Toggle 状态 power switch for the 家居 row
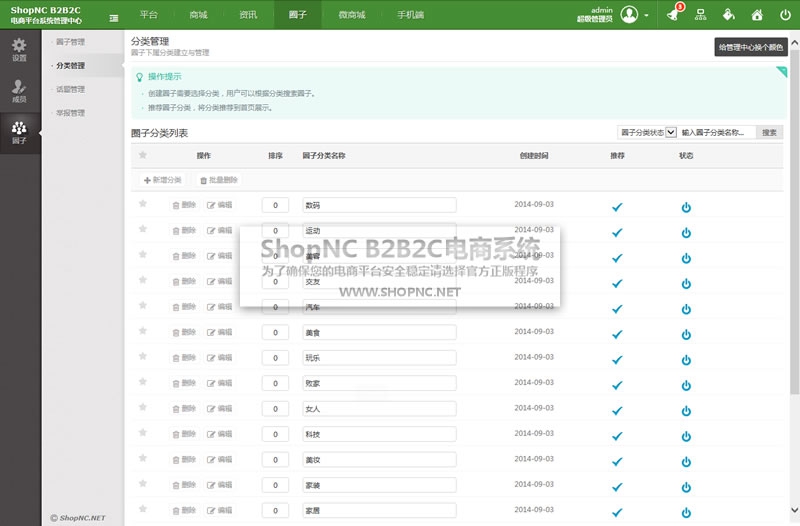 point(686,513)
